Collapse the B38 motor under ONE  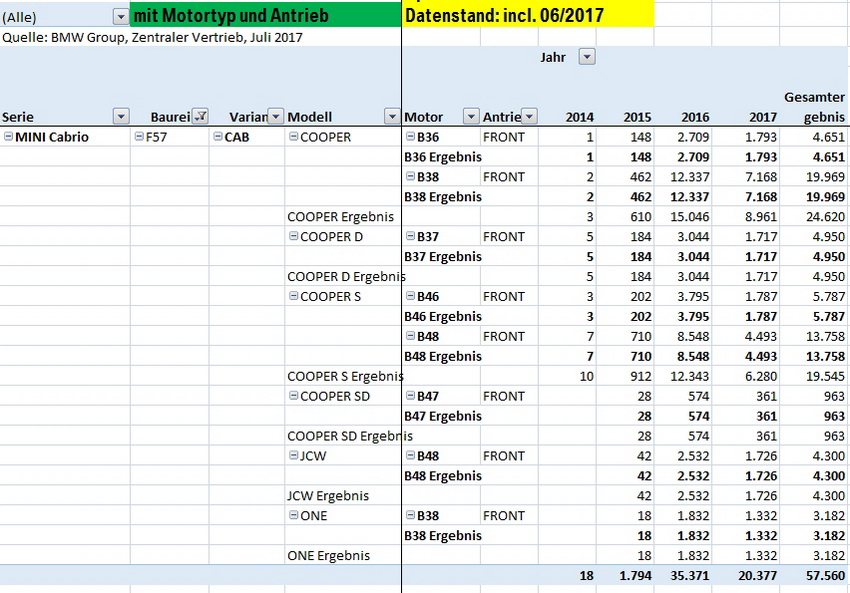[410, 515]
